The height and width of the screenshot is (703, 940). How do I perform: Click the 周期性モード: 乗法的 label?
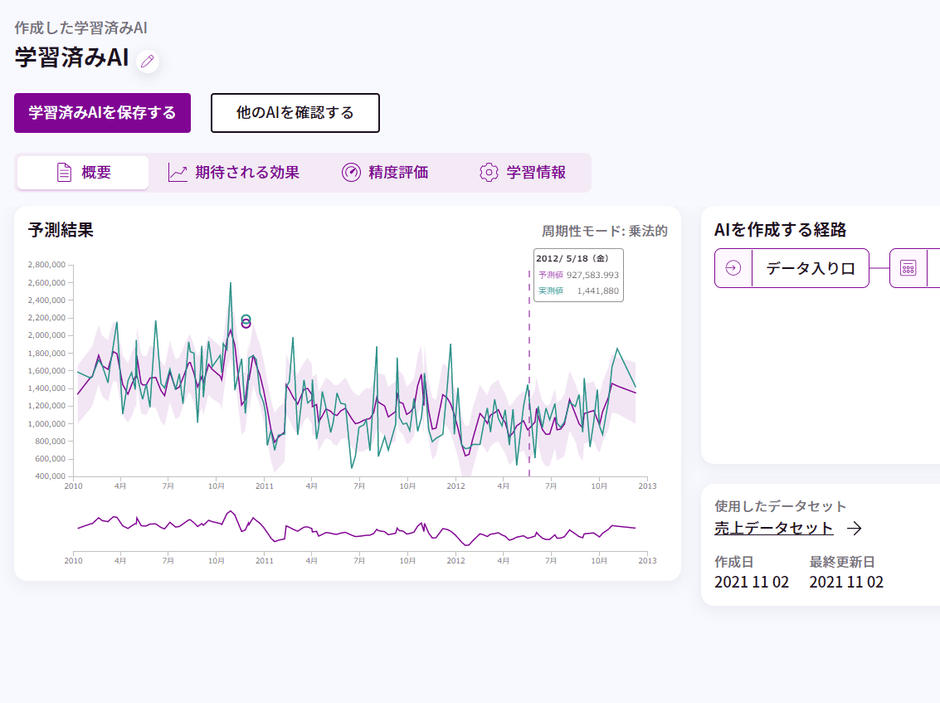pyautogui.click(x=604, y=231)
